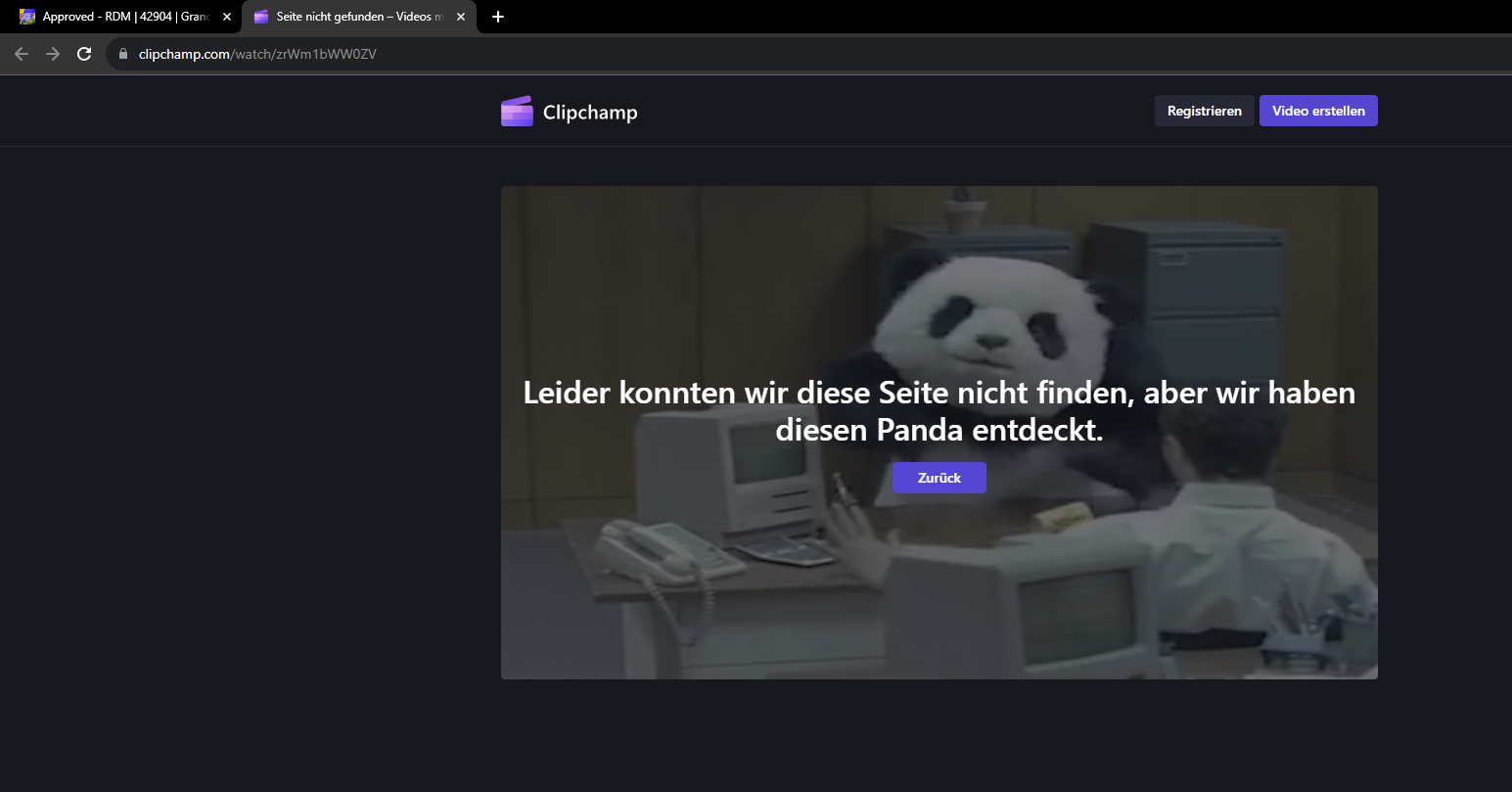
Task: Close the 'Approved - RDM' tab
Action: coord(227,17)
